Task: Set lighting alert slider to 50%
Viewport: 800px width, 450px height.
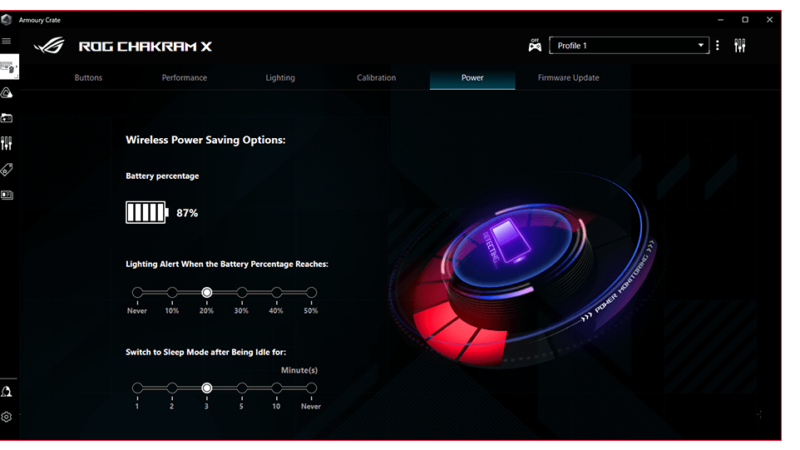Action: (311, 293)
